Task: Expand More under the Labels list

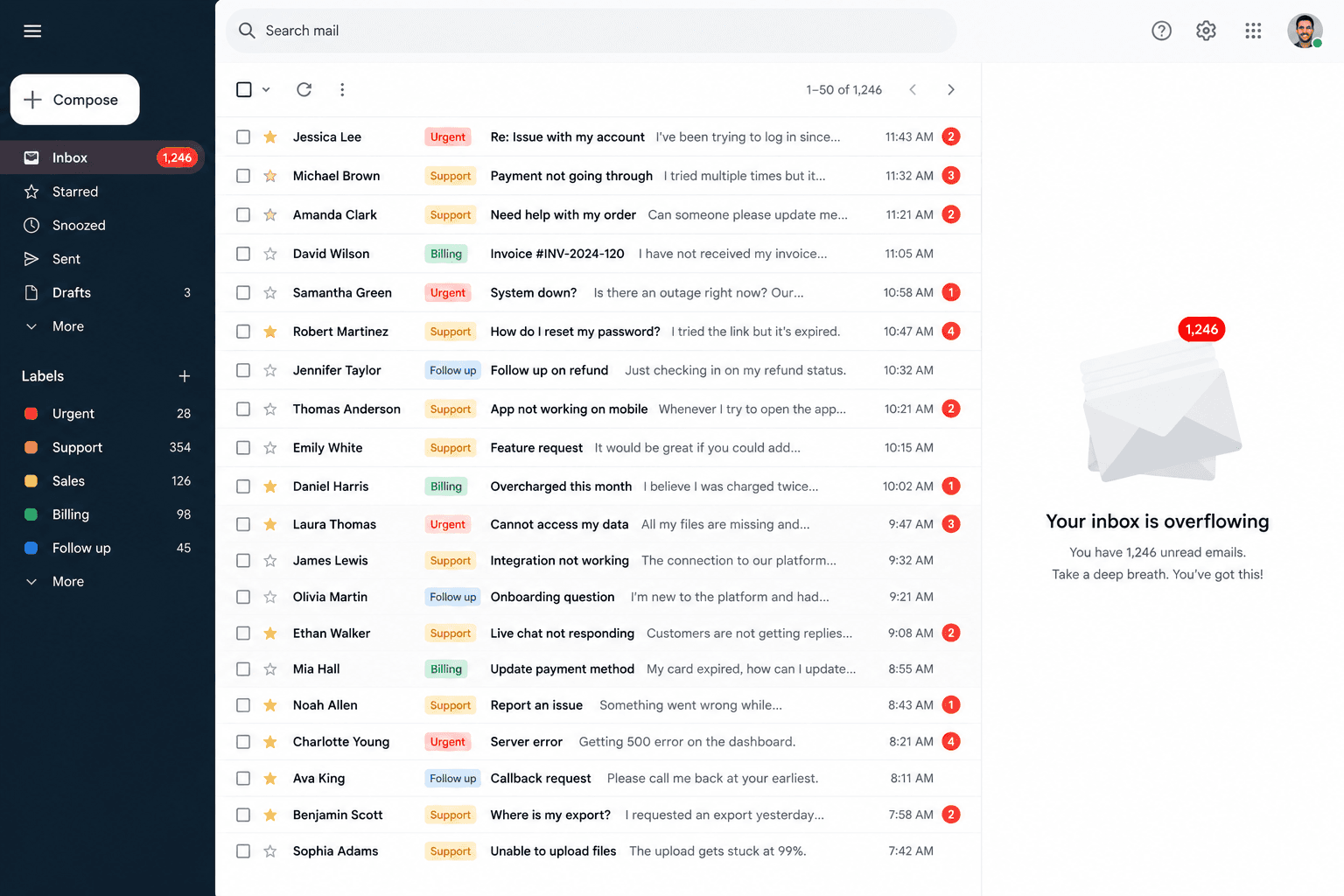Action: (x=68, y=582)
